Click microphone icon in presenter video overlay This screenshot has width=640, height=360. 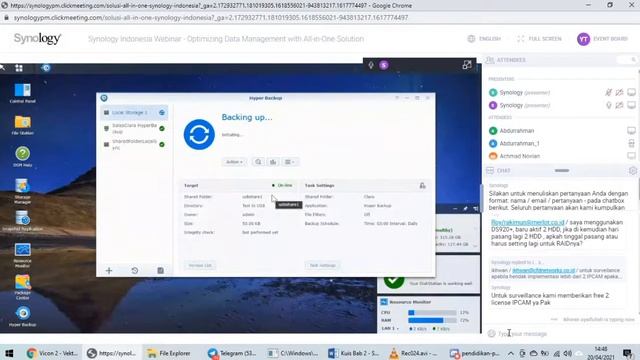coord(371,65)
